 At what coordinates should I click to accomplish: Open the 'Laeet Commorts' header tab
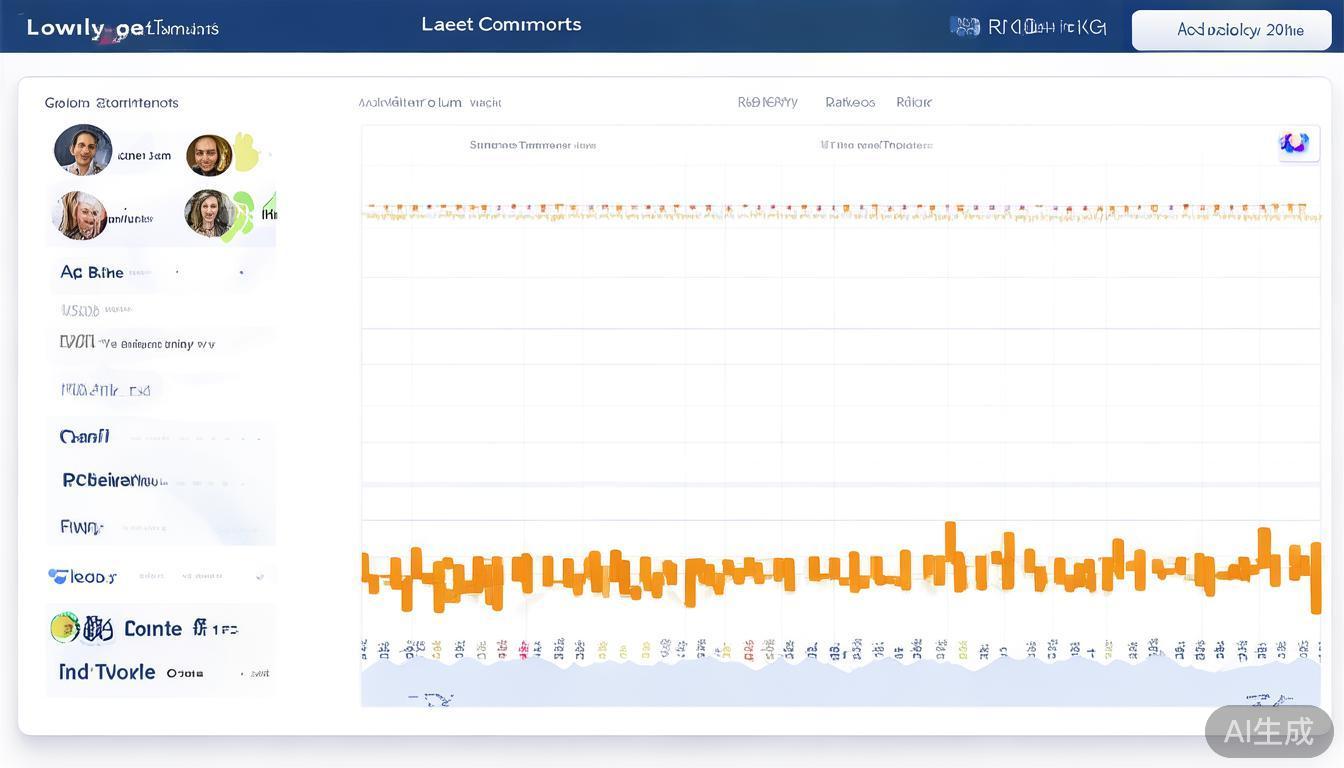coord(501,25)
